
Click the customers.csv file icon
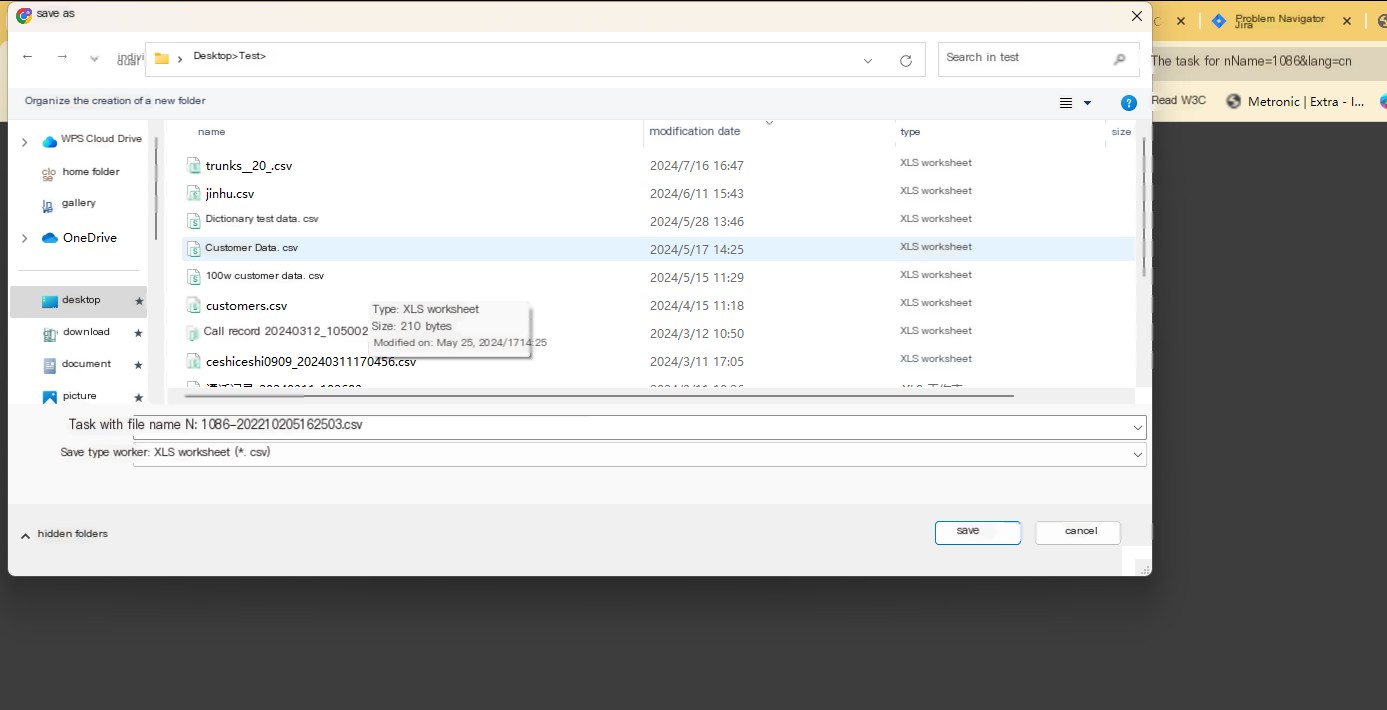[194, 306]
